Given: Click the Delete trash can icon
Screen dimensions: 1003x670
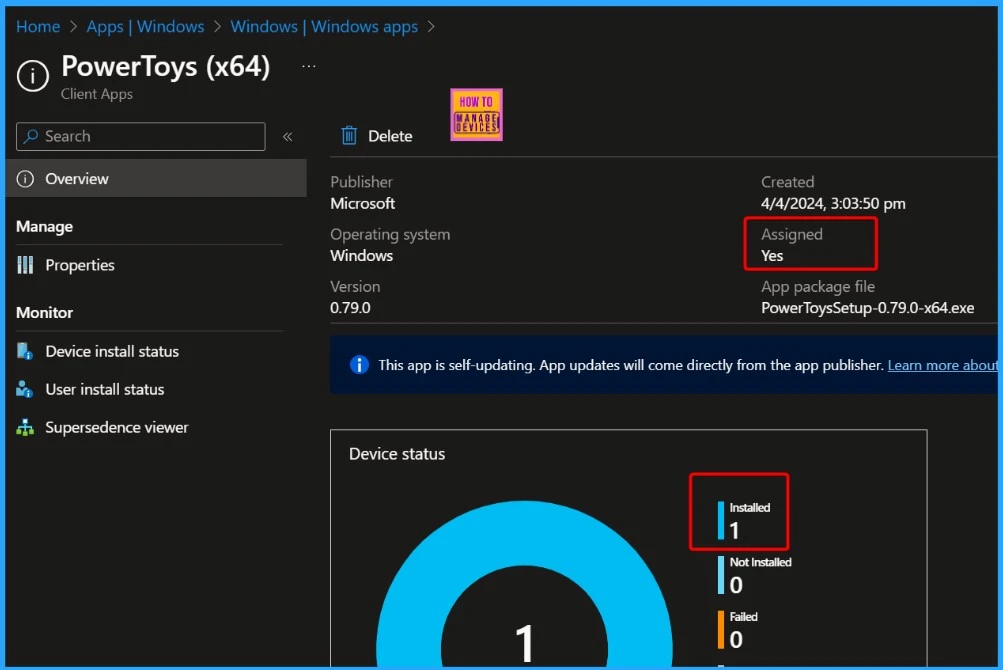Looking at the screenshot, I should (x=349, y=136).
